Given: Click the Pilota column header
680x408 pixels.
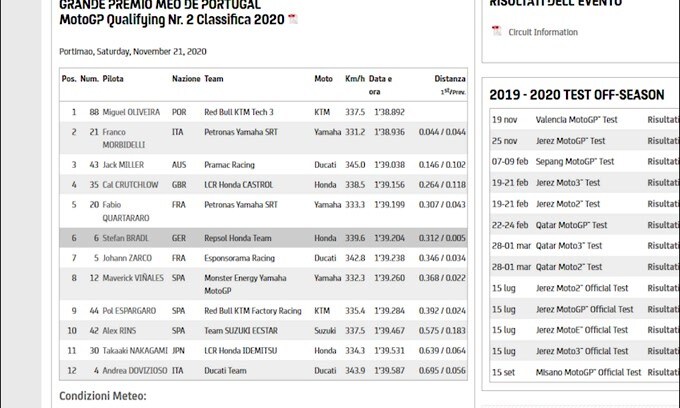Looking at the screenshot, I should [x=113, y=79].
